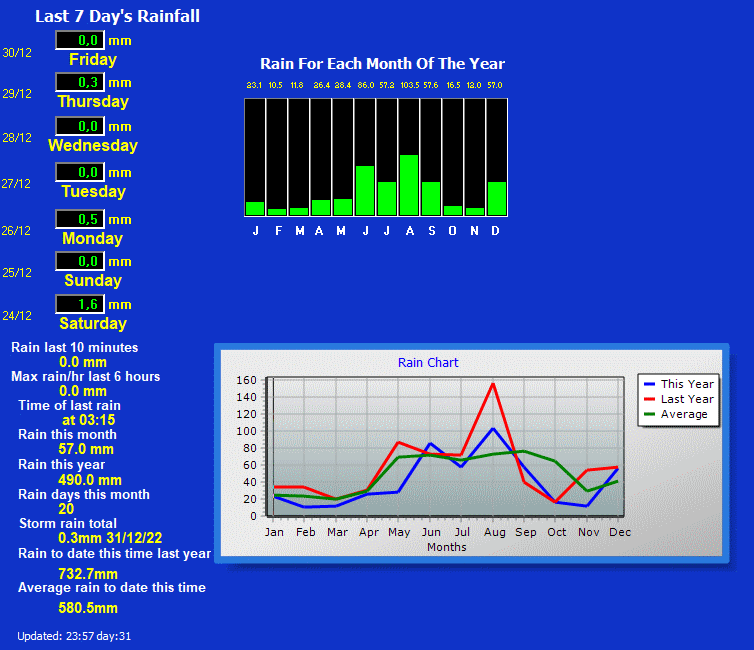Click the 'Wednesday' day label

coord(93,145)
